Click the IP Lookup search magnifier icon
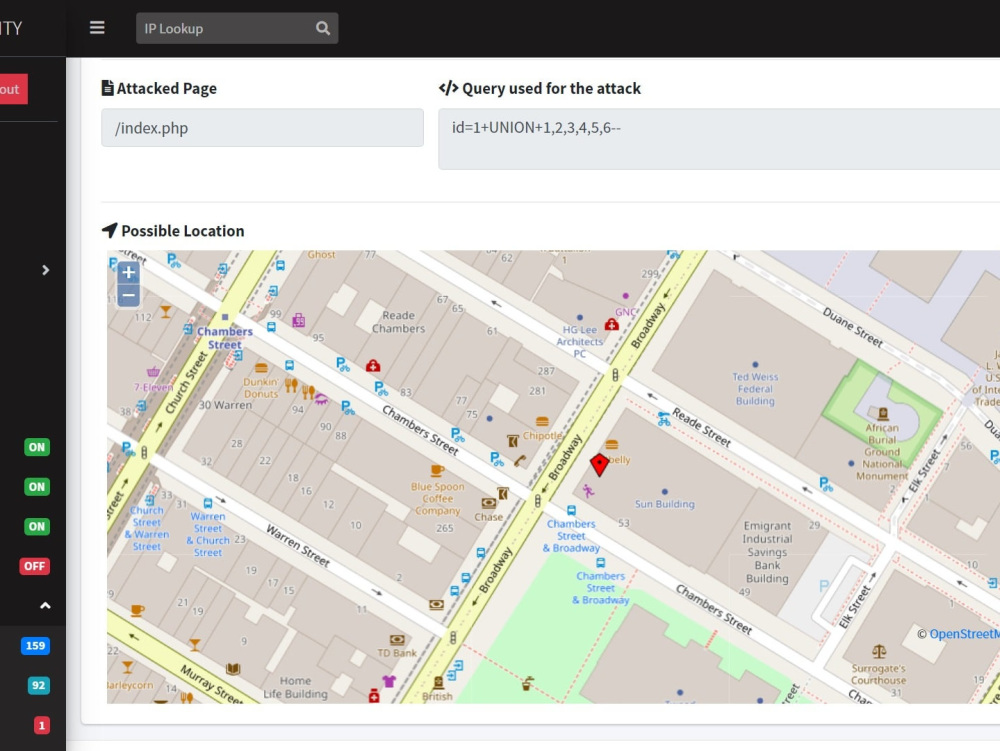Image resolution: width=1000 pixels, height=751 pixels. (323, 28)
